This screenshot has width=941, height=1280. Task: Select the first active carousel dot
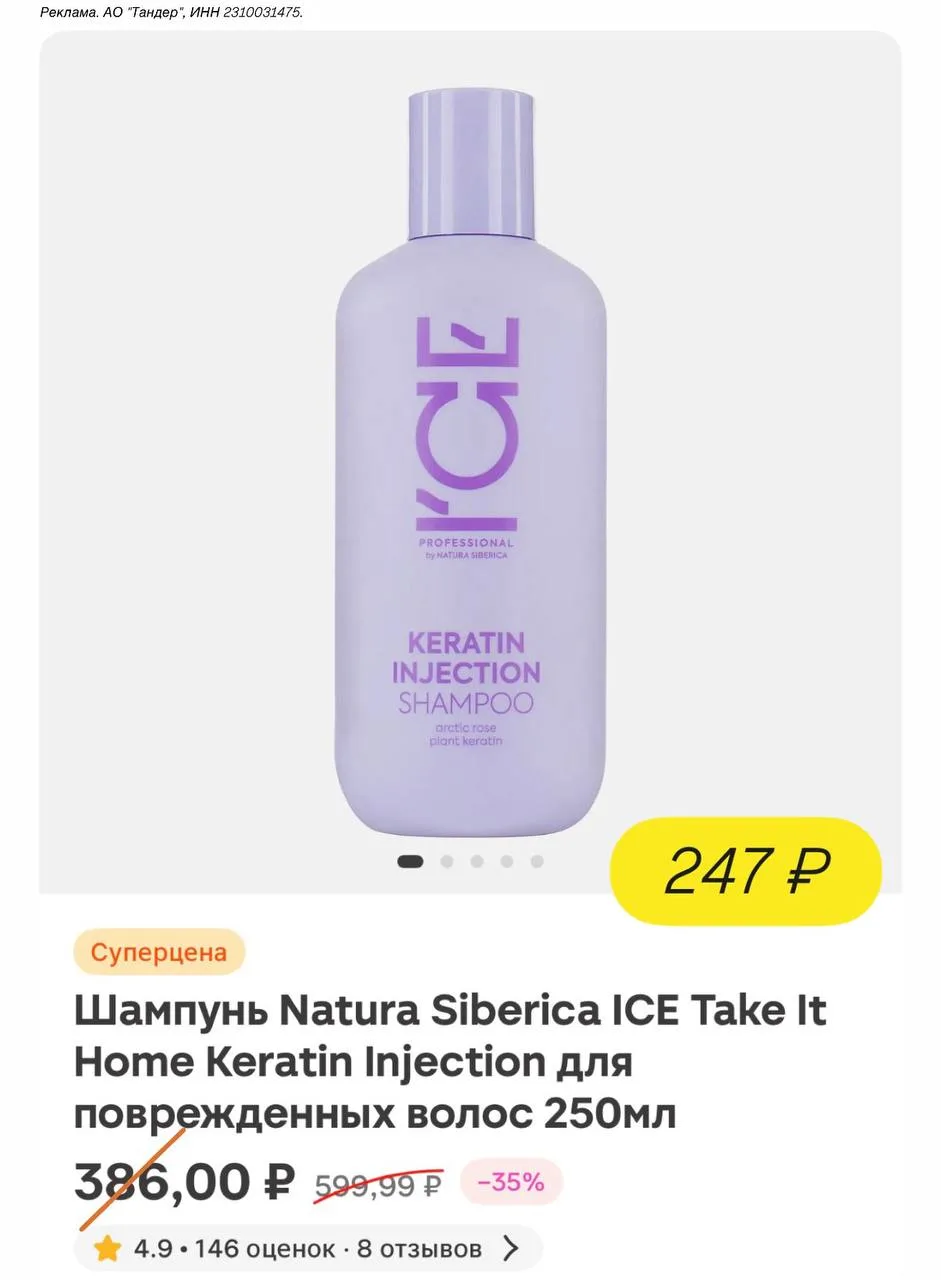pyautogui.click(x=410, y=861)
